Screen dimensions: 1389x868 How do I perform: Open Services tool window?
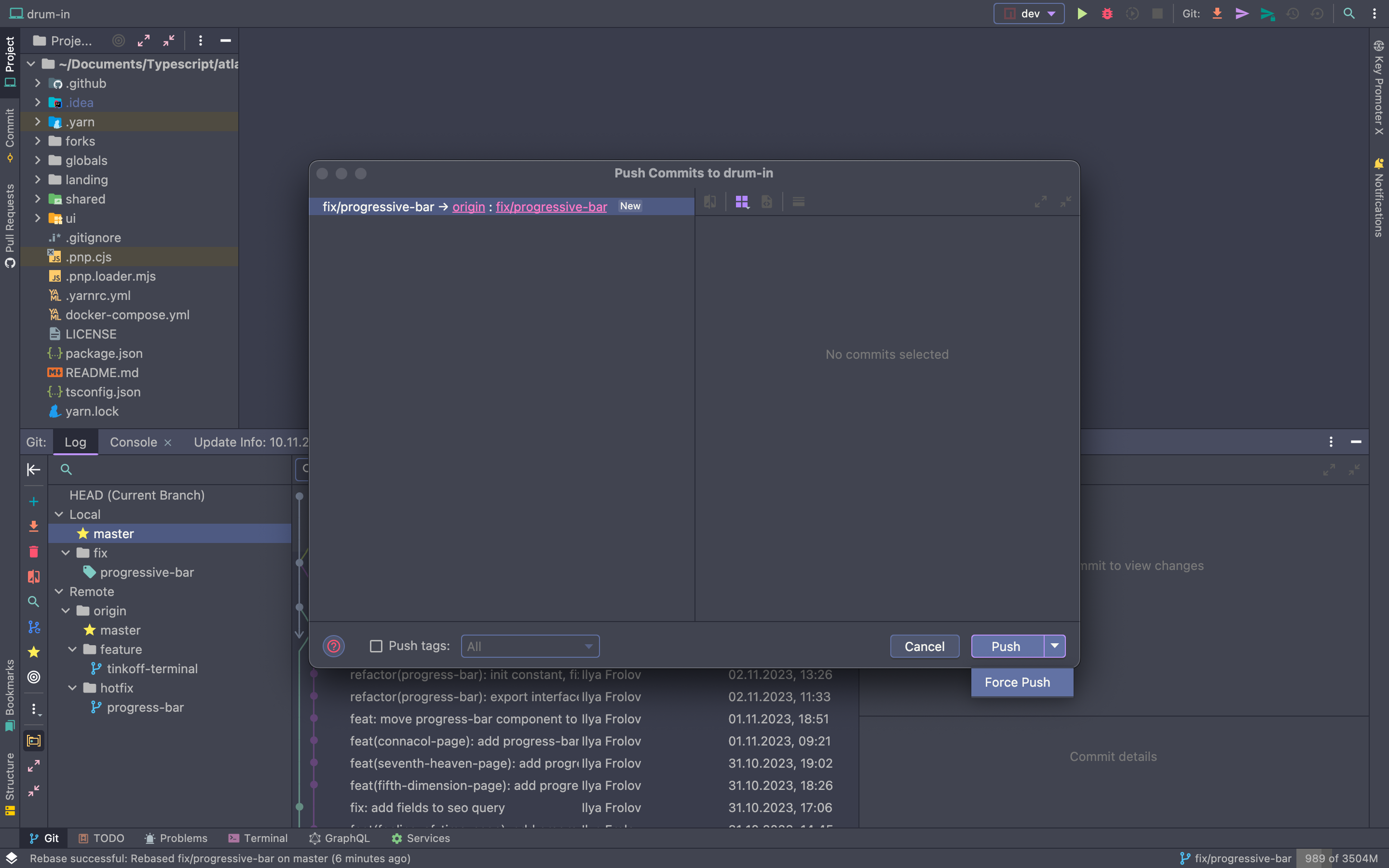click(421, 838)
